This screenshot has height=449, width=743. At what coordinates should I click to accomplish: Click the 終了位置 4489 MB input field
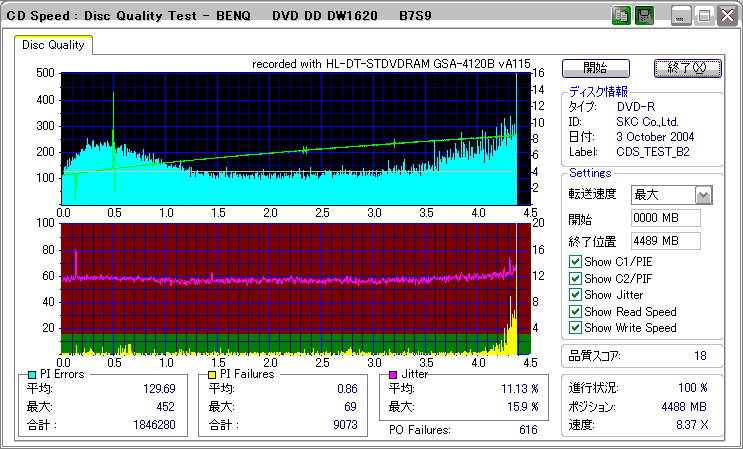tap(666, 241)
